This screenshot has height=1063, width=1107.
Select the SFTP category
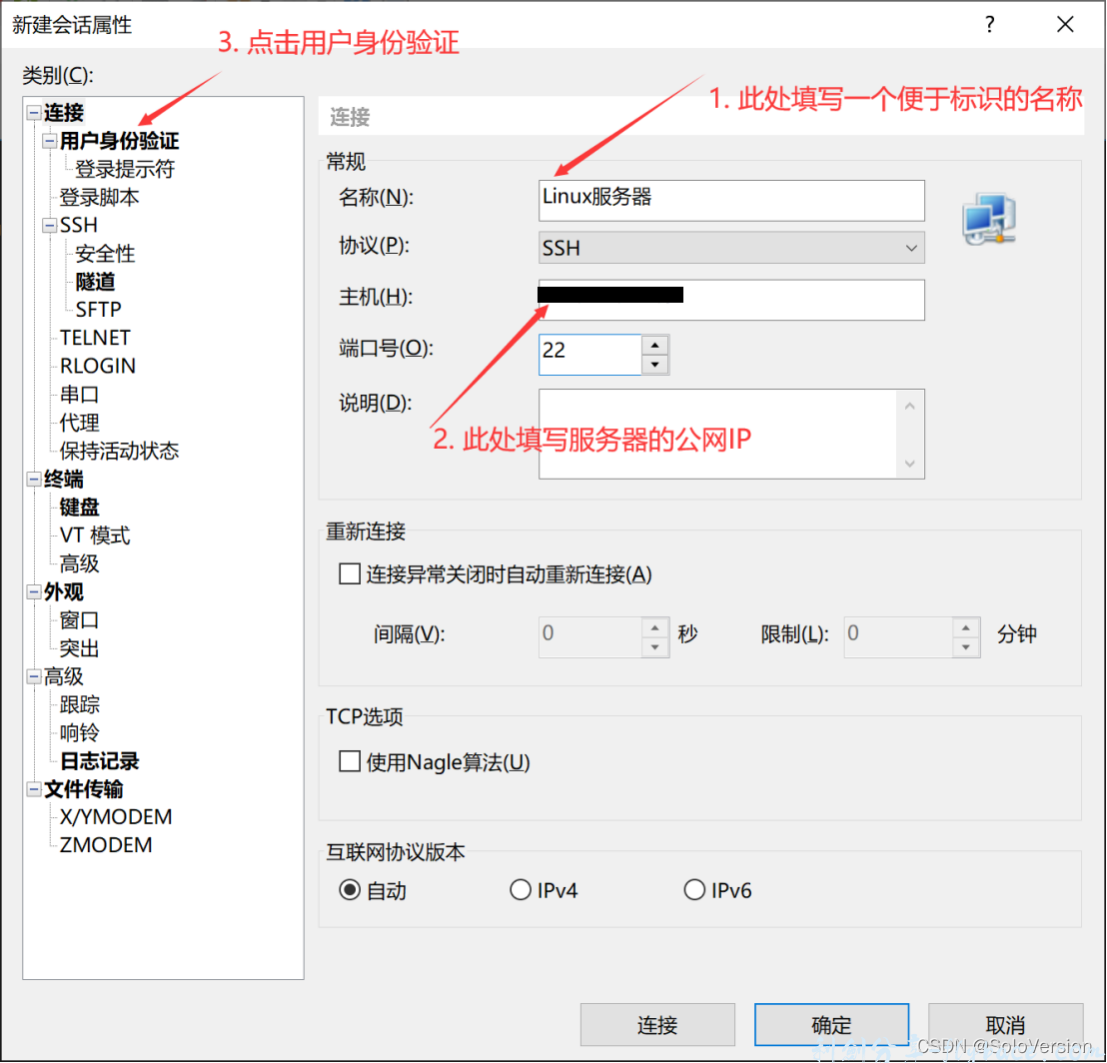tap(100, 309)
